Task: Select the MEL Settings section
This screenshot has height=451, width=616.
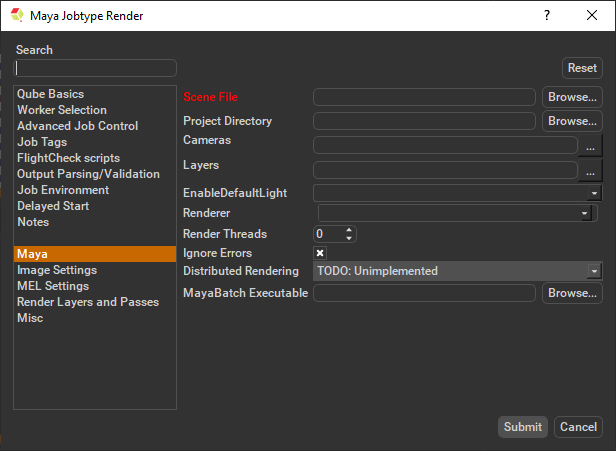Action: 53,286
